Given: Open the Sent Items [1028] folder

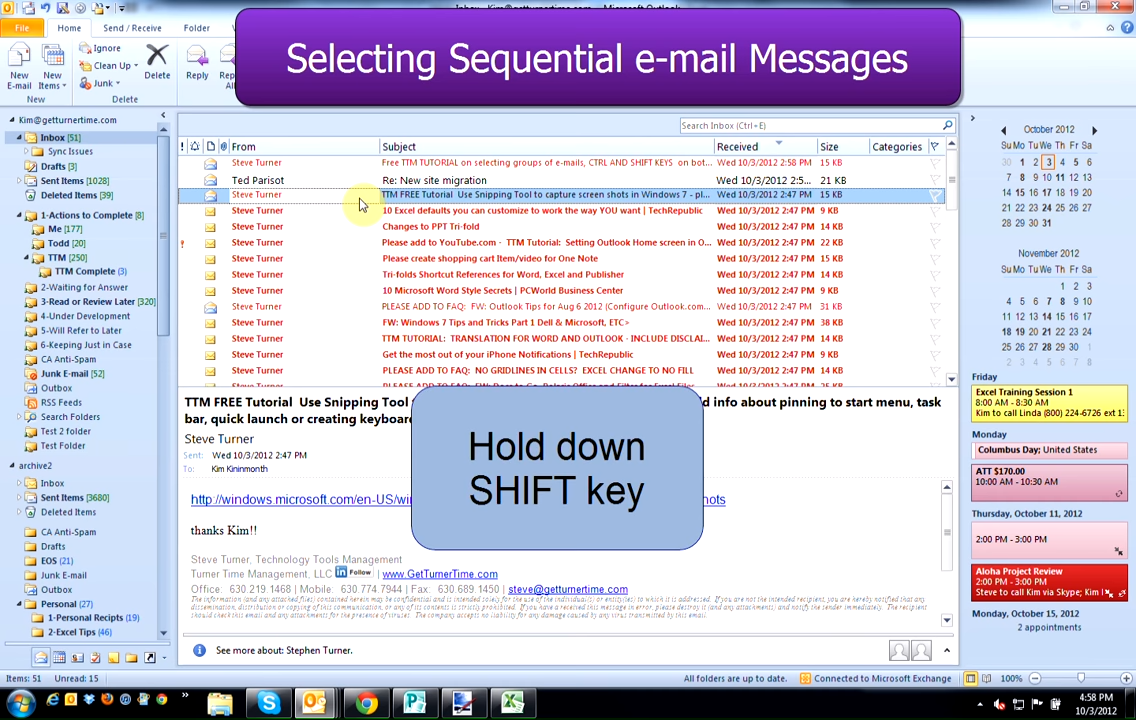Looking at the screenshot, I should [75, 180].
